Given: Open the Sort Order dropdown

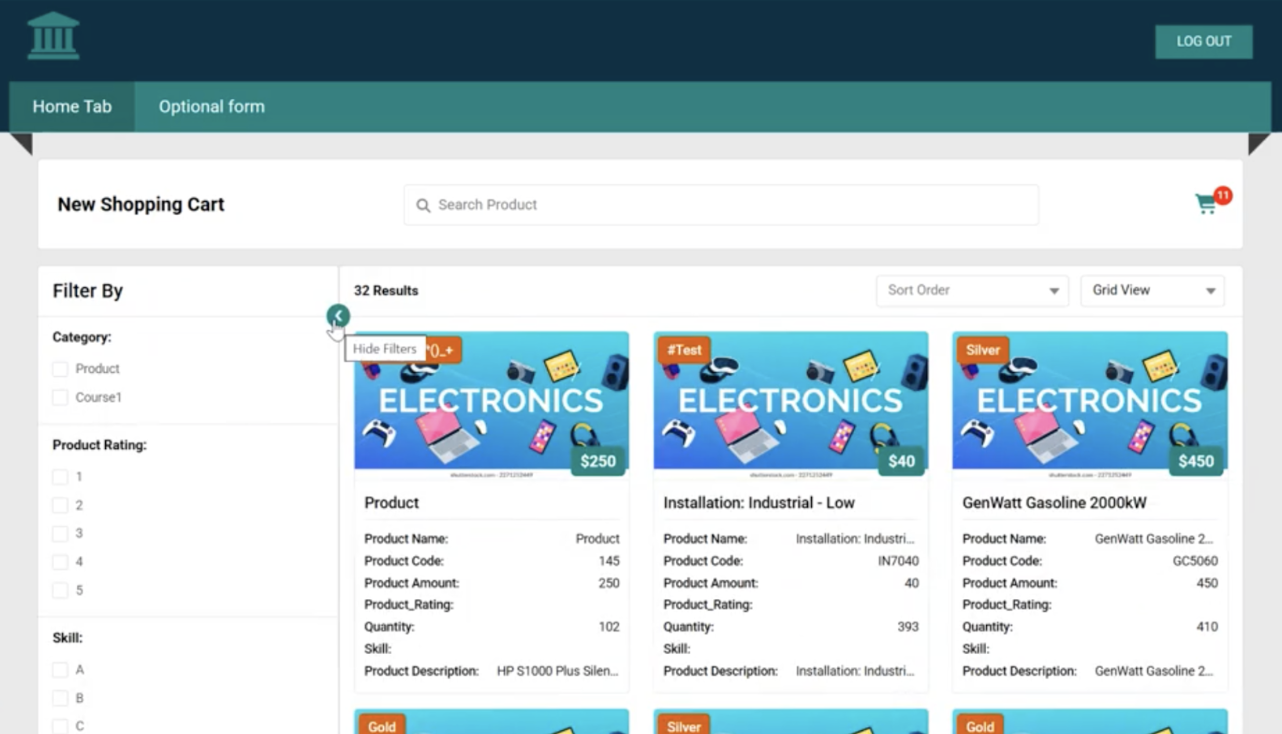Looking at the screenshot, I should (972, 291).
